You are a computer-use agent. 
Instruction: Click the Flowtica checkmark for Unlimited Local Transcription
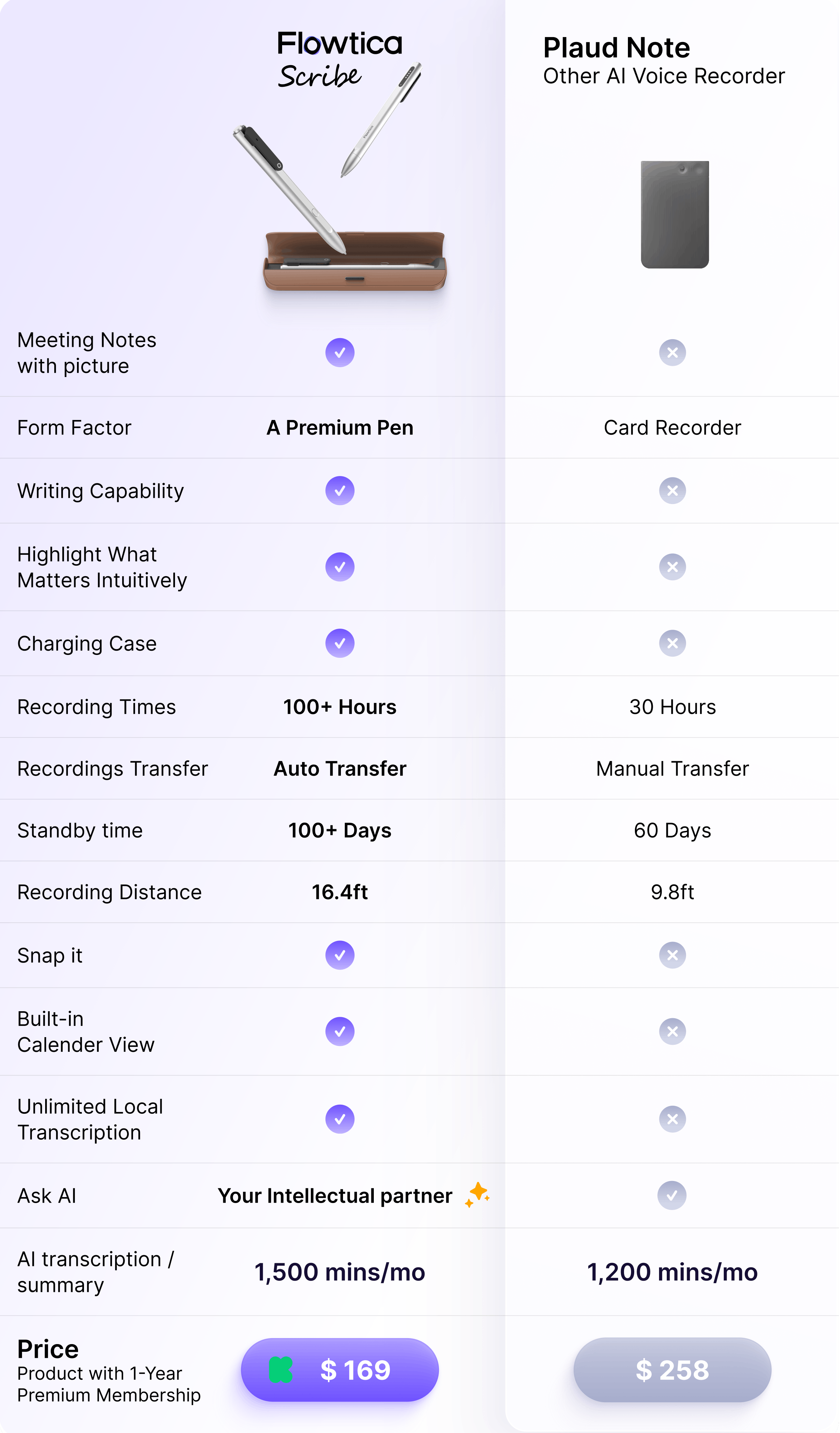pos(340,1119)
